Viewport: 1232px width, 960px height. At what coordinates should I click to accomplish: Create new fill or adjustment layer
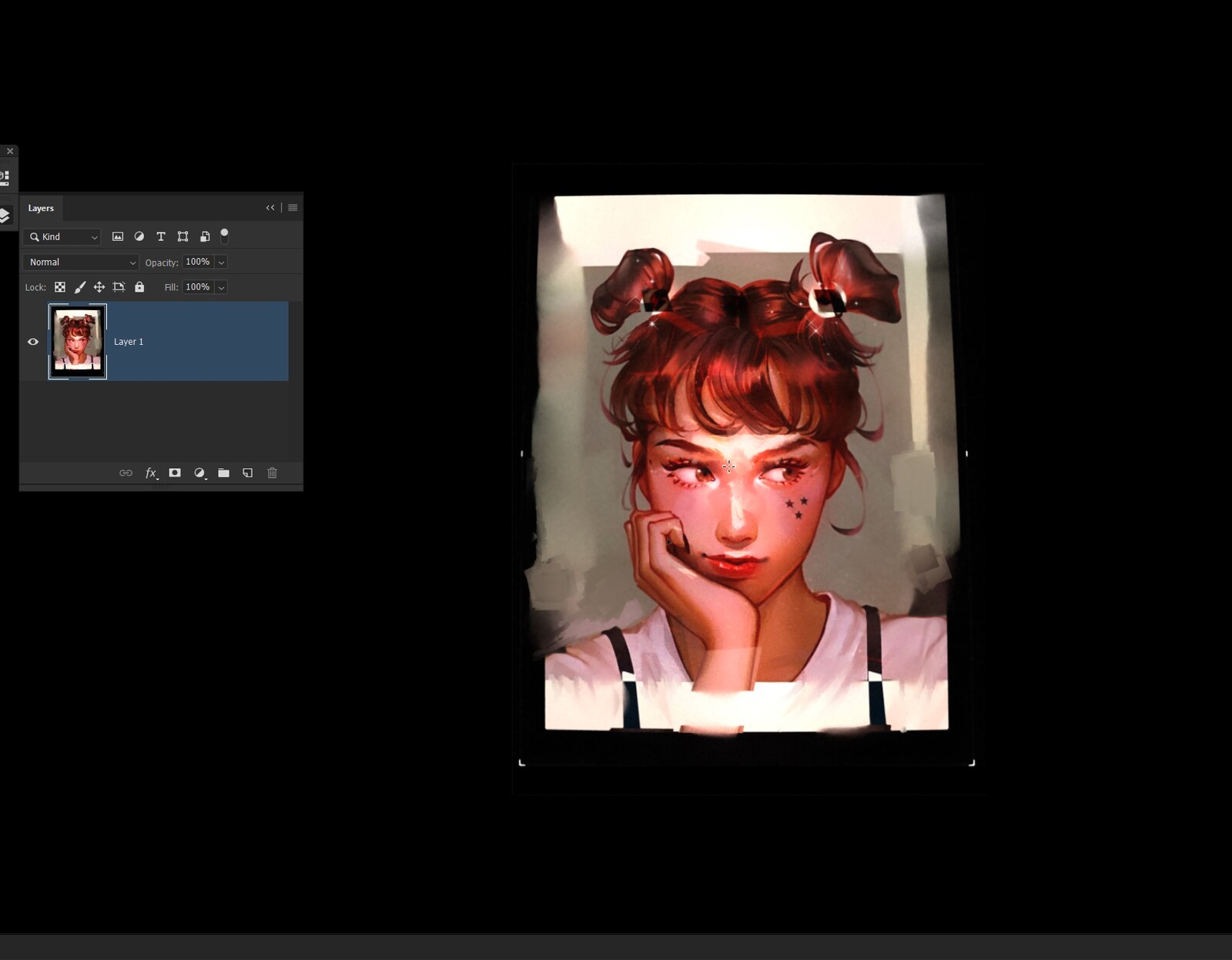199,473
